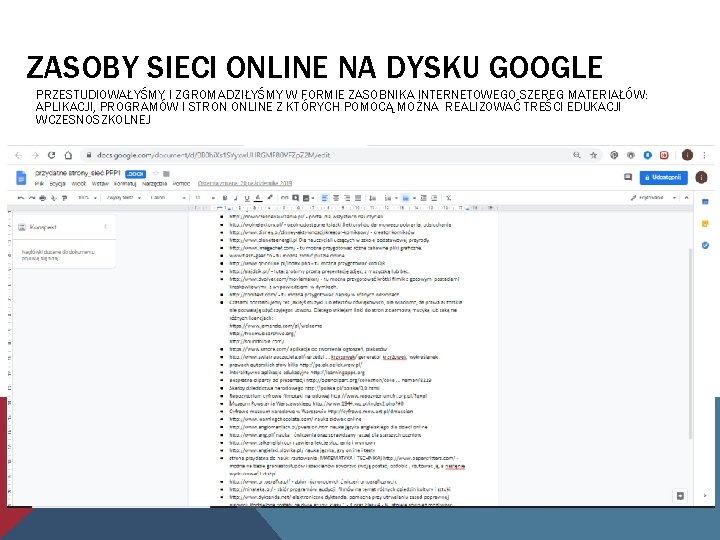Decrease the indent
This screenshot has width=720, height=540.
point(423,198)
